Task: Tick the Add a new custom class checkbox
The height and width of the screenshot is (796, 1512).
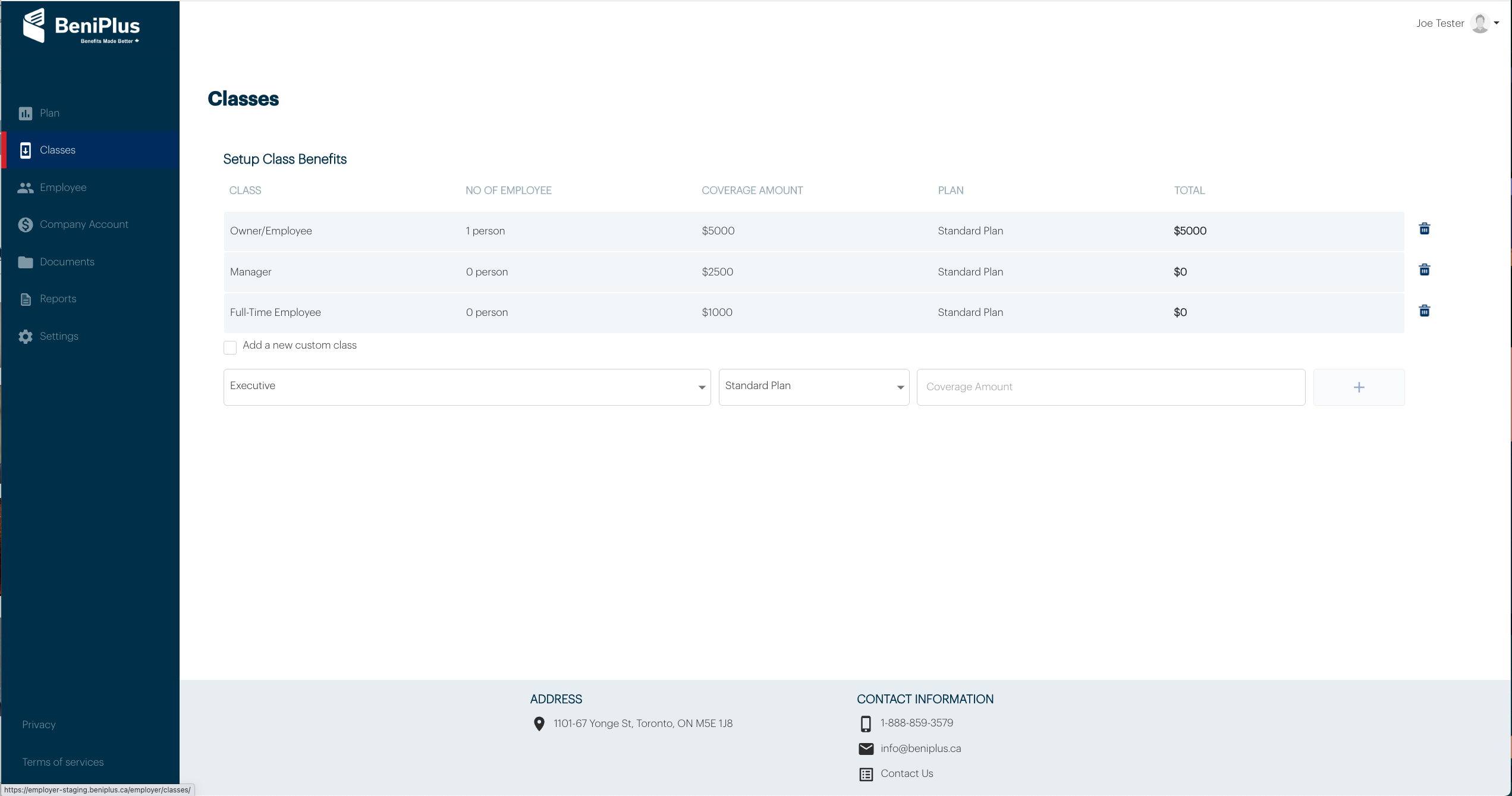Action: click(230, 347)
